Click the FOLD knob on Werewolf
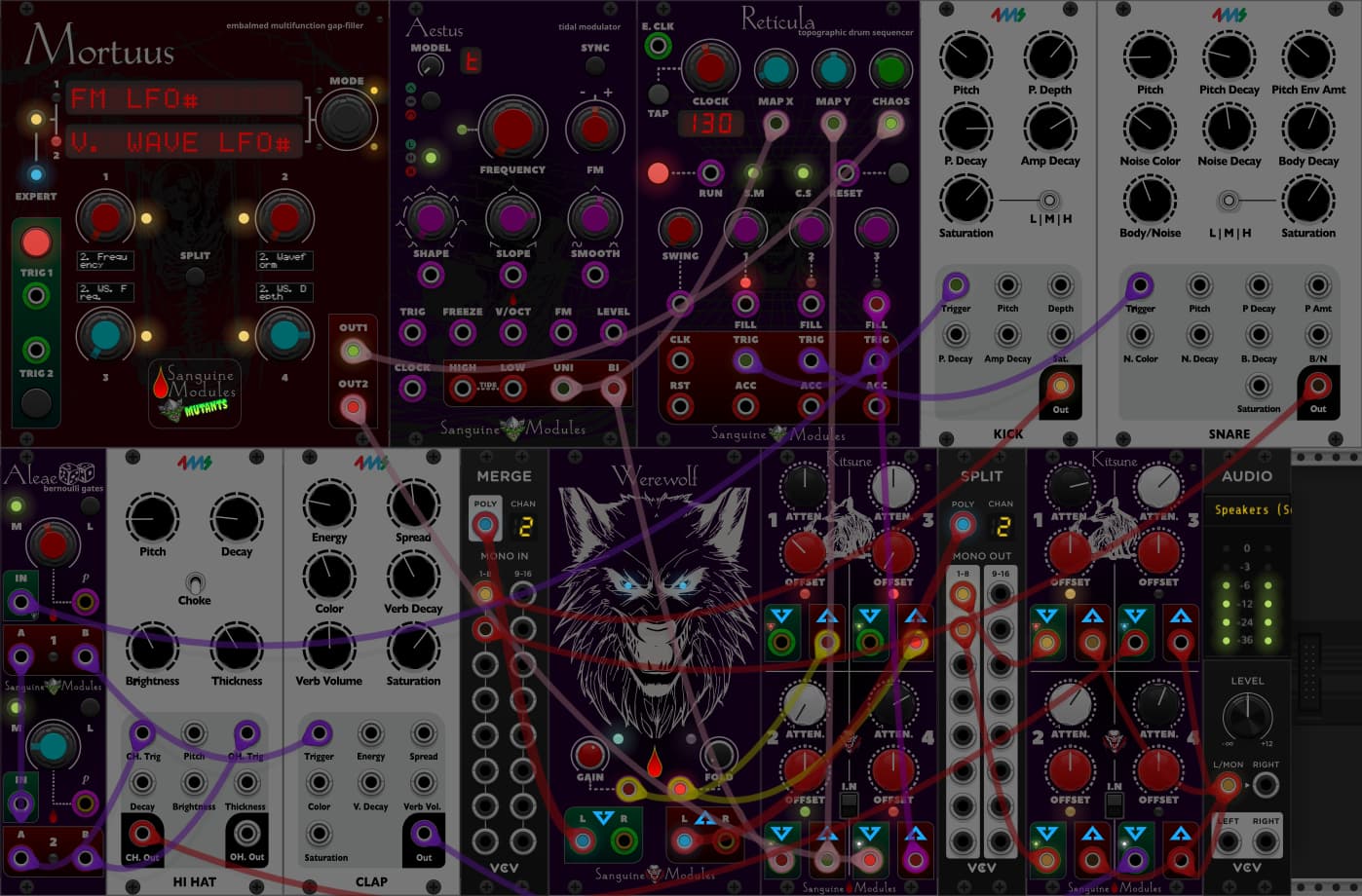 [x=718, y=754]
